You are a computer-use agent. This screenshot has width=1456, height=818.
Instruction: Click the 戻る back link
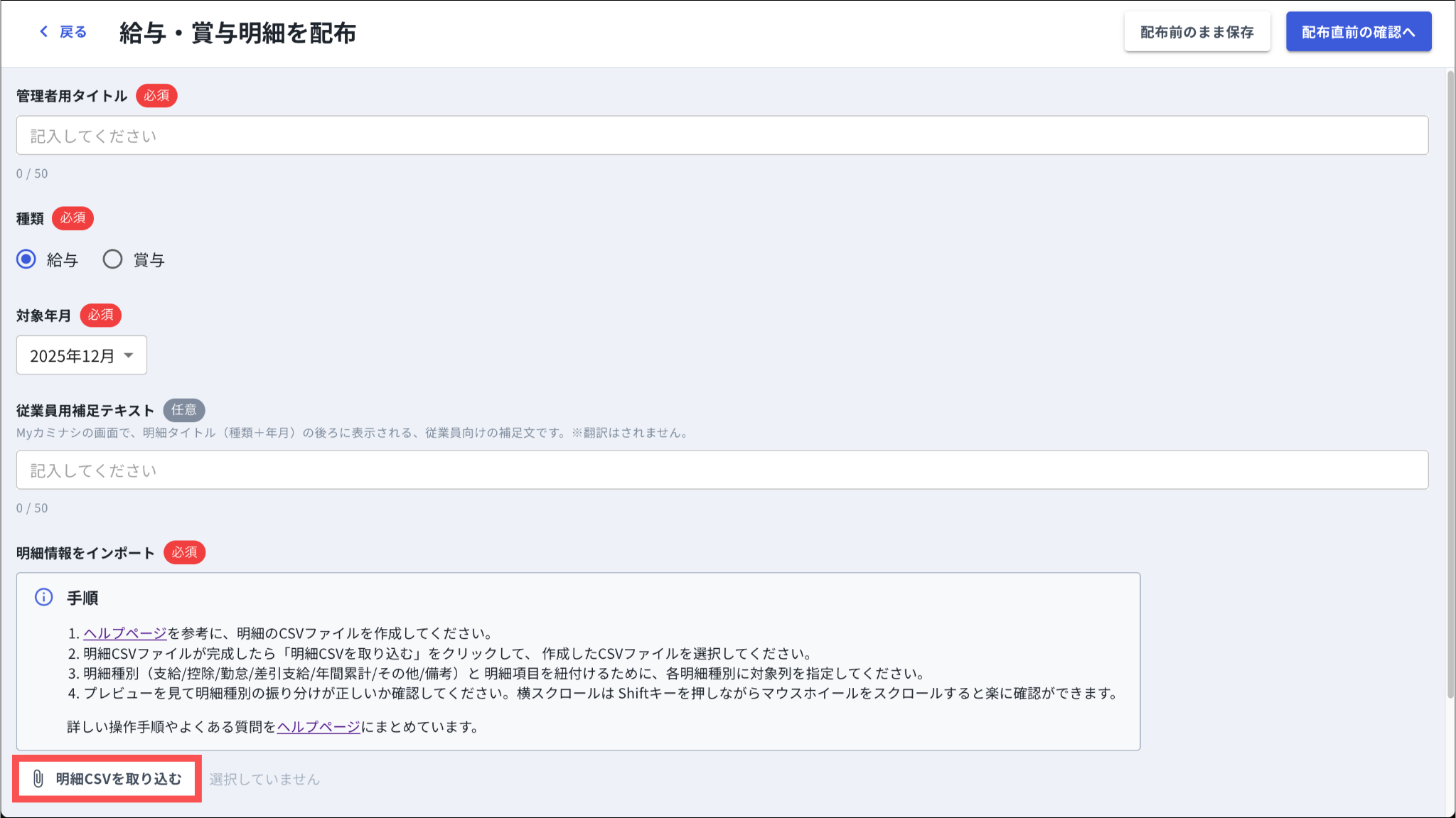tap(72, 32)
